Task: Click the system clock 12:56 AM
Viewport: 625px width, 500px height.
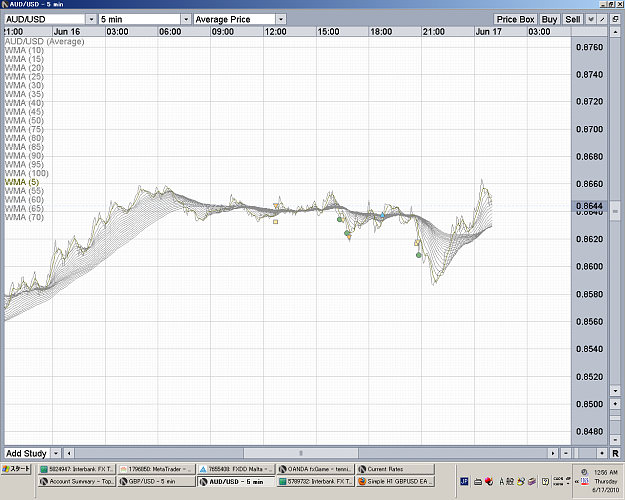Action: coord(605,472)
